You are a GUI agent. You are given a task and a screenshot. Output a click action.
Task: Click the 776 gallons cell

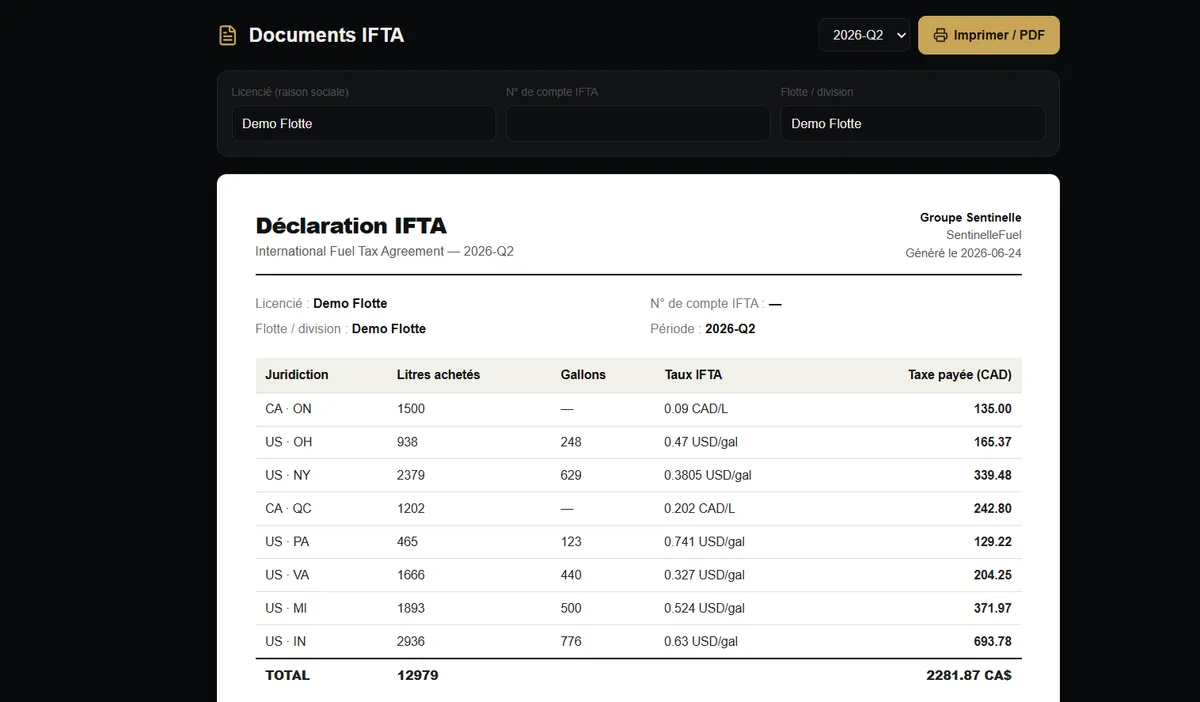pos(571,641)
